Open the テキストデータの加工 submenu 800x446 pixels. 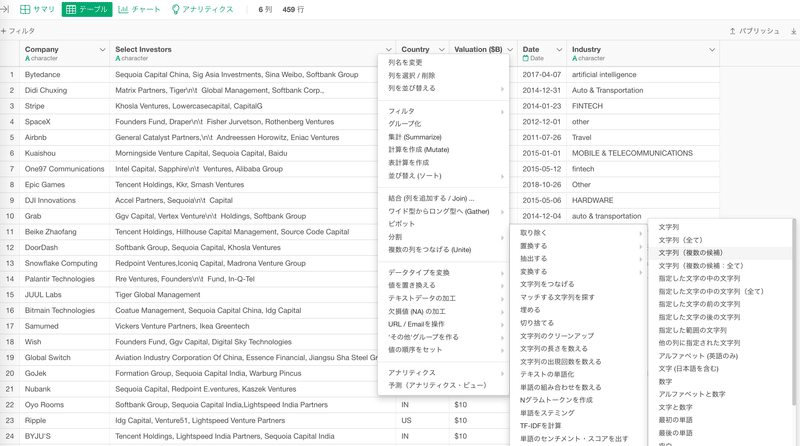click(x=443, y=299)
